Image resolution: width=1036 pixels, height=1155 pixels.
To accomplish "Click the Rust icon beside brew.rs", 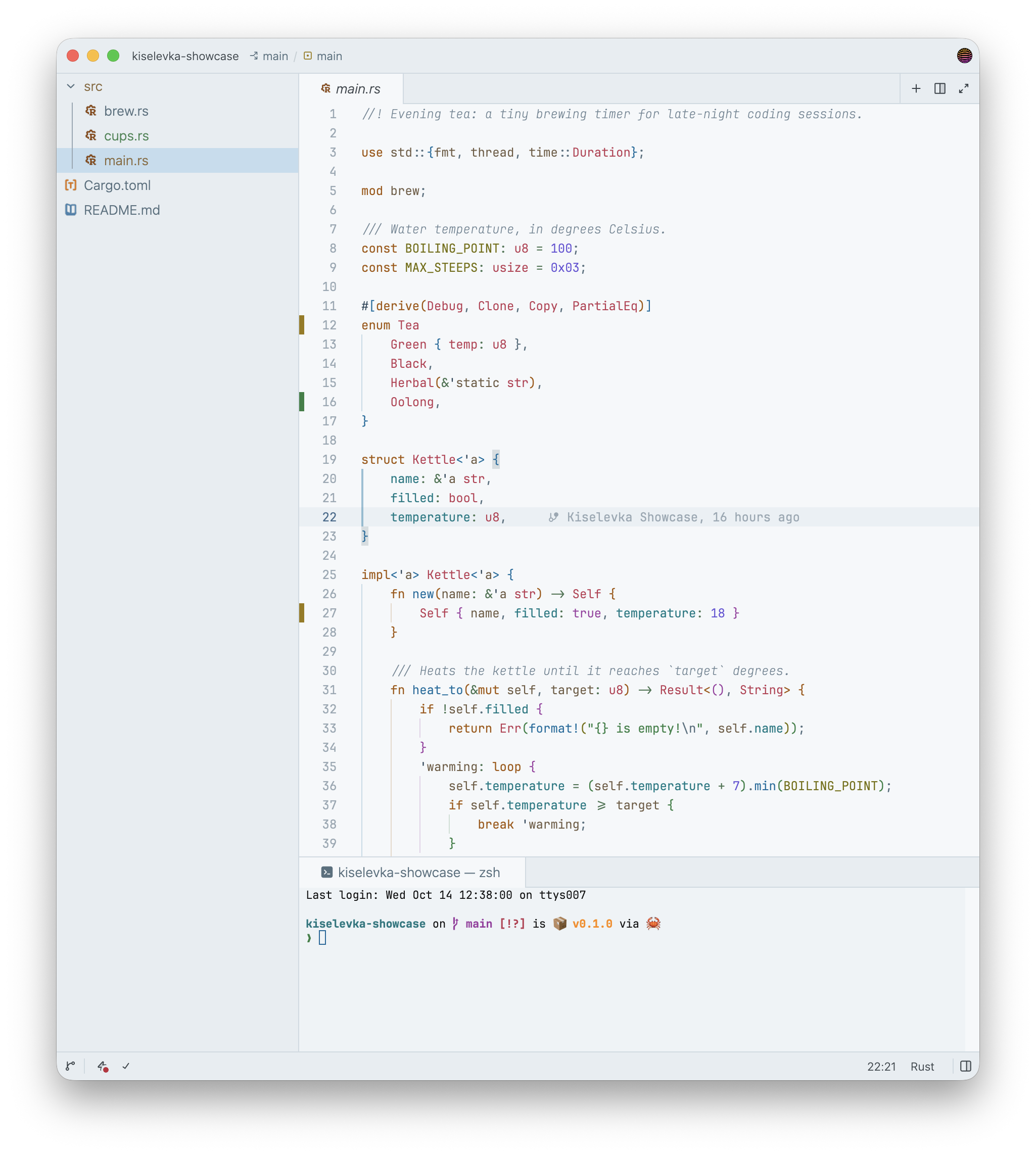I will point(91,111).
